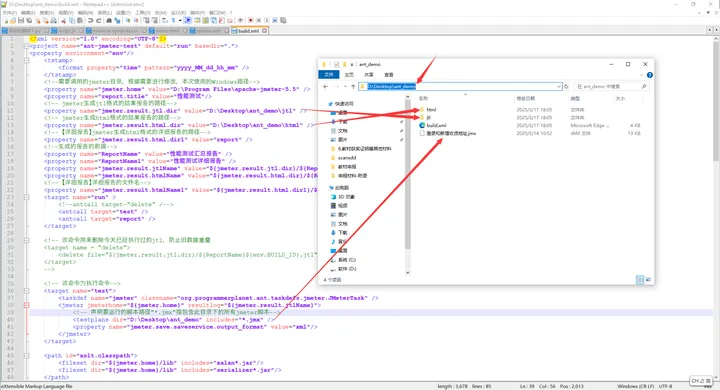
Task: Click the New file toolbar icon in Notepad++
Action: pyautogui.click(x=6, y=21)
